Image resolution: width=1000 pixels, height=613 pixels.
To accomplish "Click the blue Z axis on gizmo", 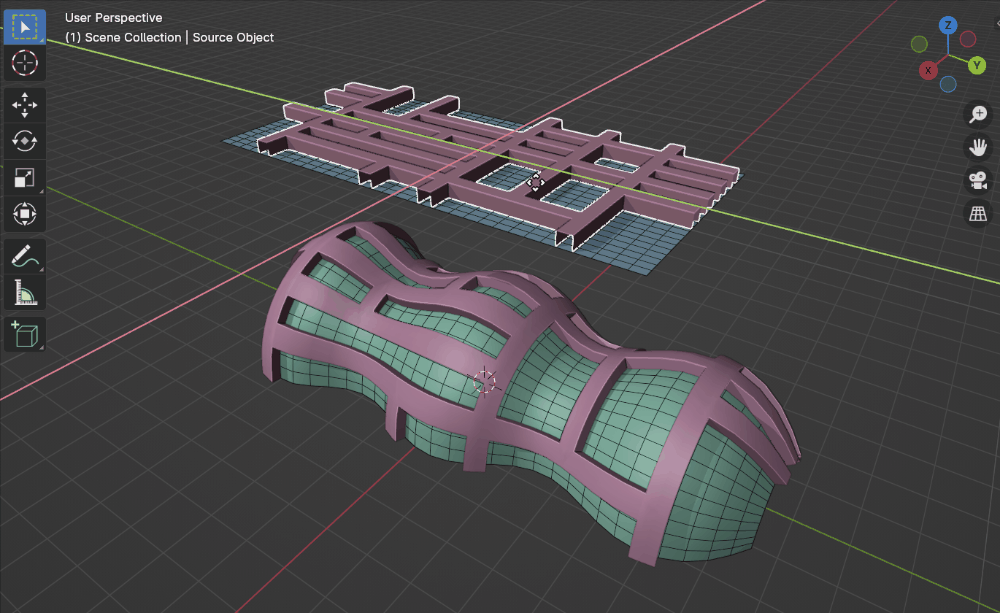I will 948,26.
